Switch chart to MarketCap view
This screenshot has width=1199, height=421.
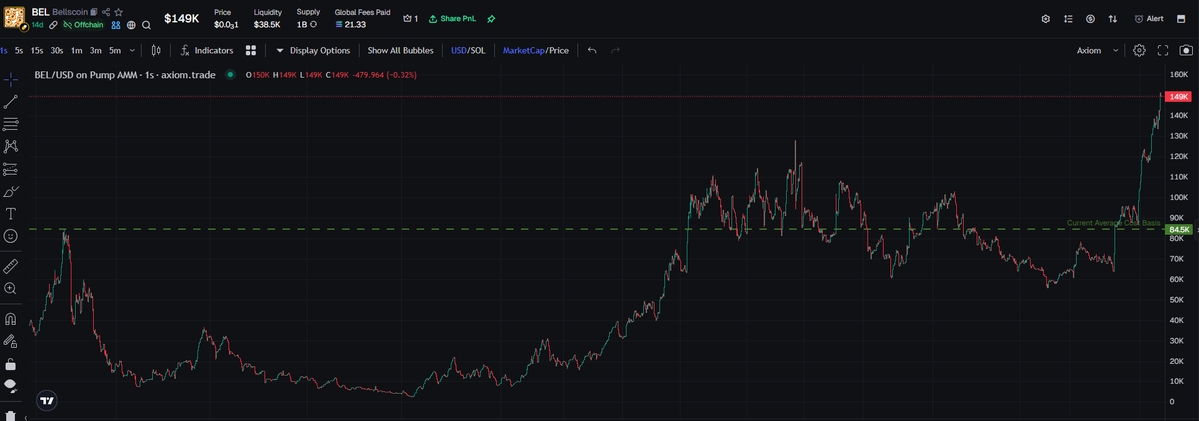click(x=524, y=50)
